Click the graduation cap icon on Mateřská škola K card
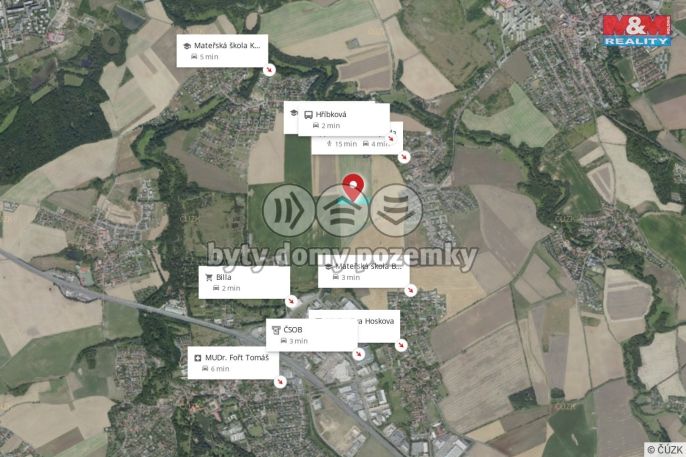The height and width of the screenshot is (457, 686). coord(187,46)
